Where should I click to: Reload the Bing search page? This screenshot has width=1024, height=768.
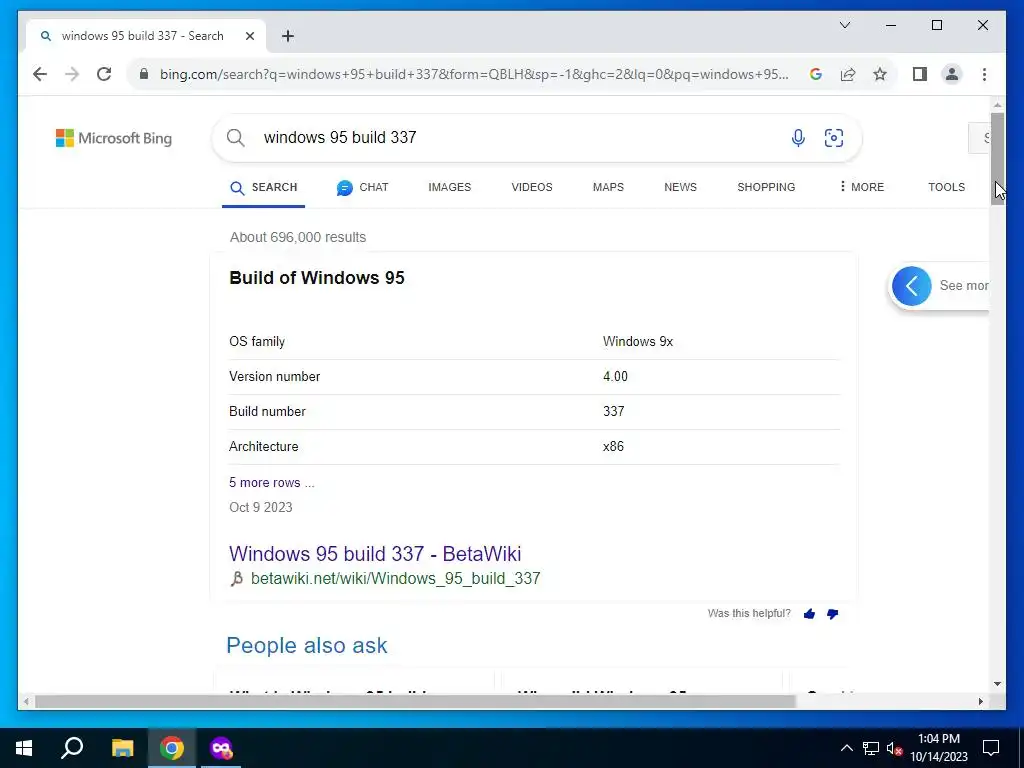click(x=104, y=74)
